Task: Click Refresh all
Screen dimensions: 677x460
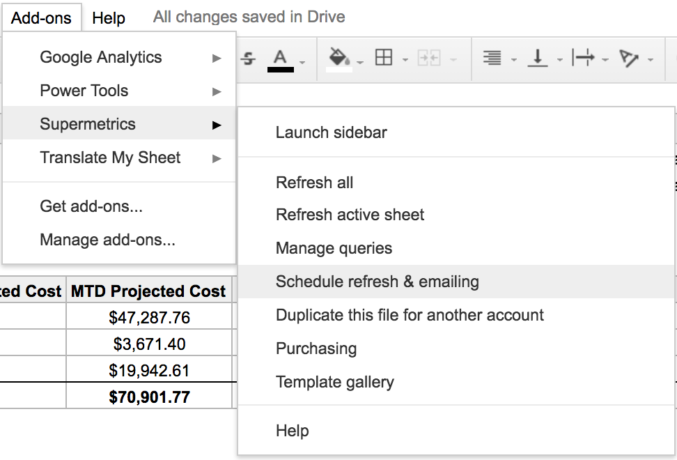Action: 314,183
